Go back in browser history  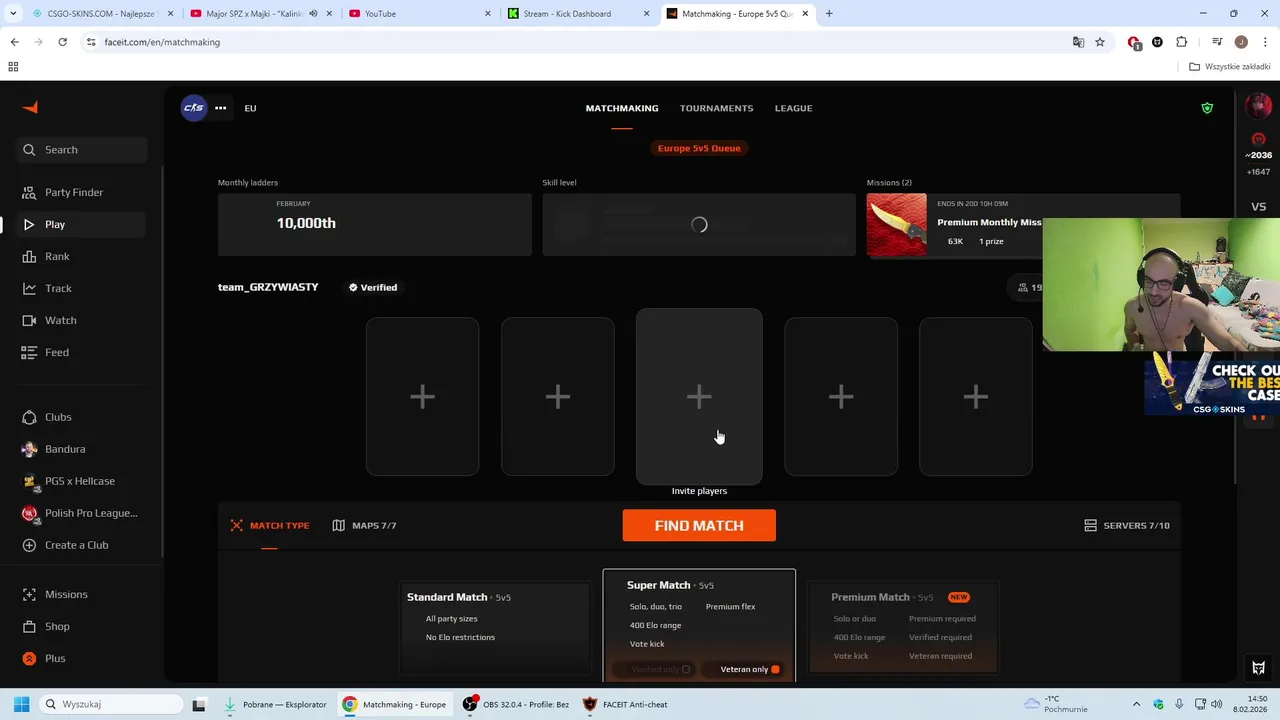click(x=14, y=42)
